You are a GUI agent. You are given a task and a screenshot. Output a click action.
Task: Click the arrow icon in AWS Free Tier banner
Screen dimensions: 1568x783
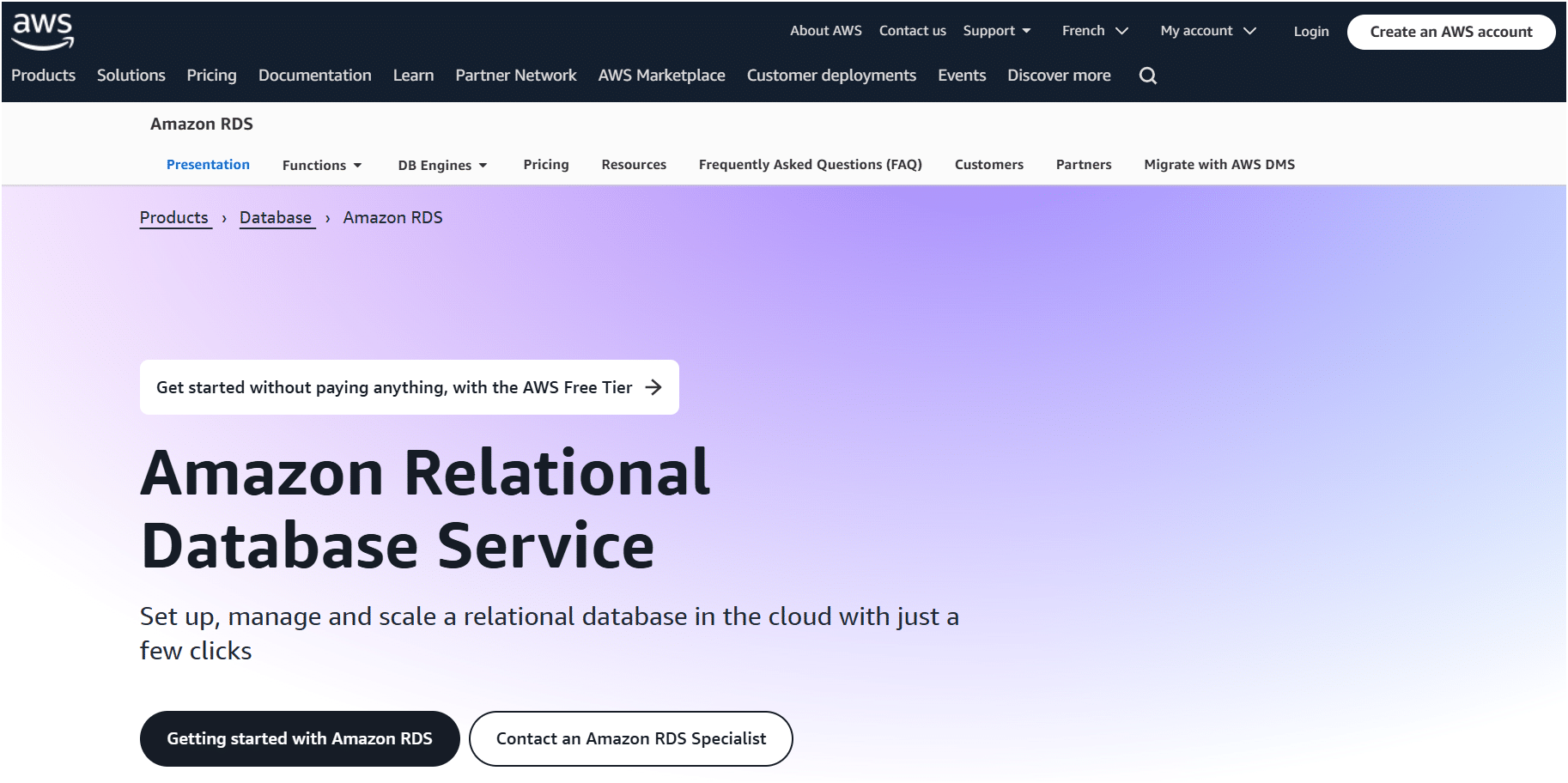pyautogui.click(x=655, y=387)
